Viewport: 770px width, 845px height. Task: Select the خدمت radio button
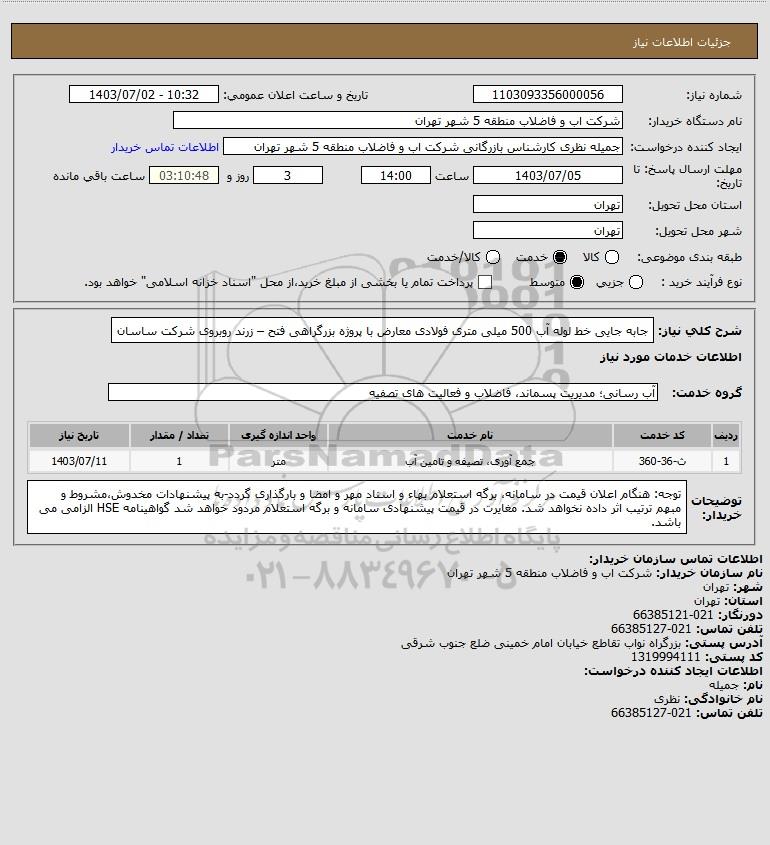click(x=560, y=258)
